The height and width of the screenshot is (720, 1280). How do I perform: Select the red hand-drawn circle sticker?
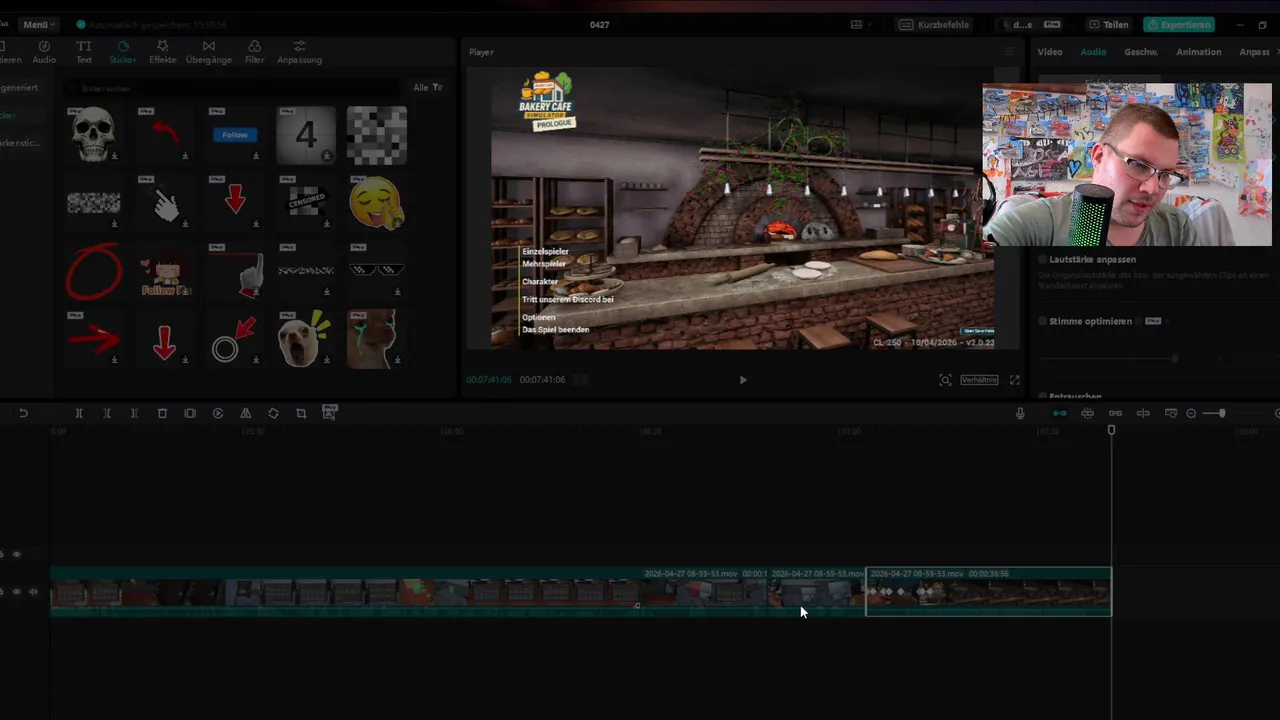[x=93, y=271]
